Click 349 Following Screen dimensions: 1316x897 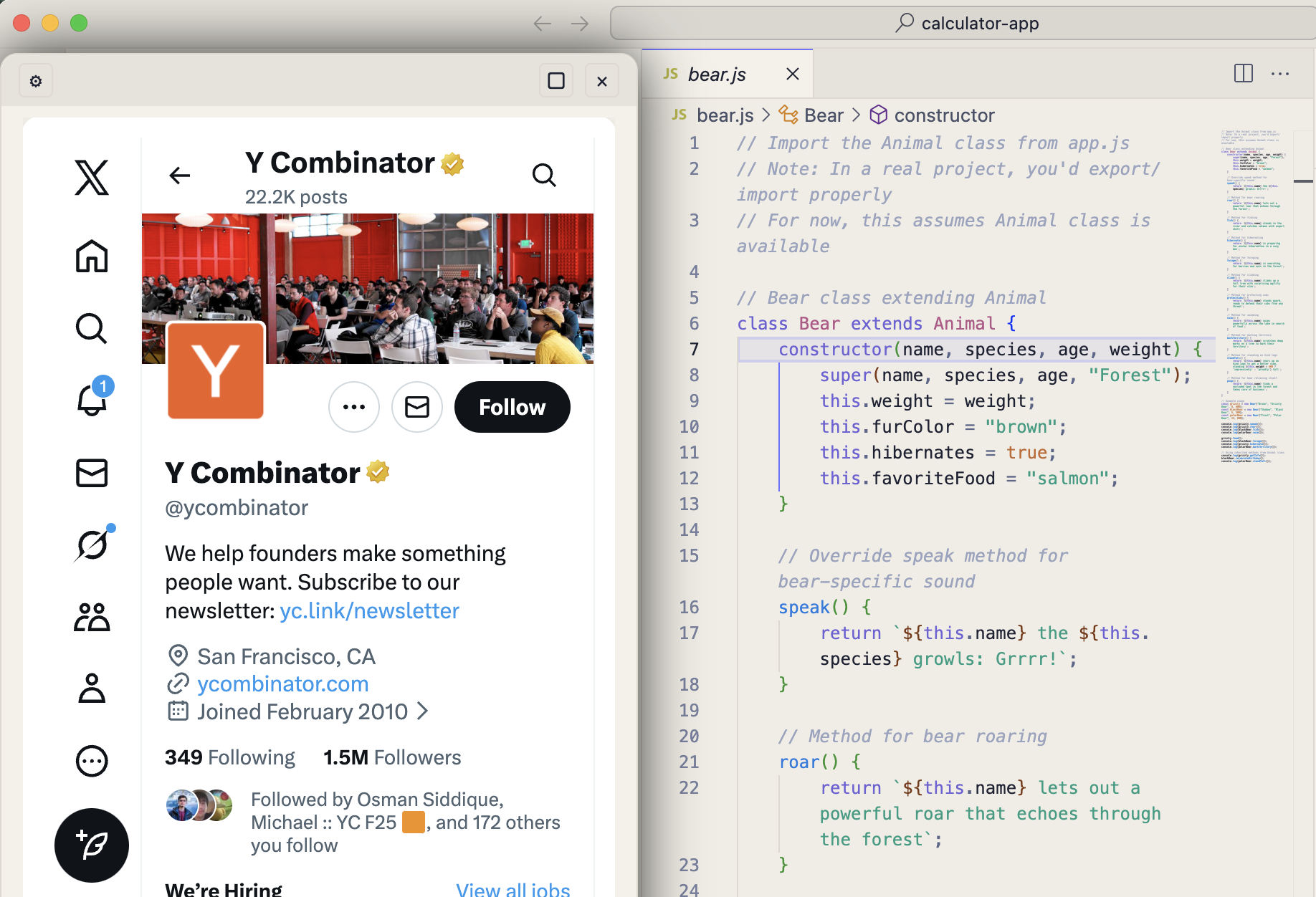230,757
